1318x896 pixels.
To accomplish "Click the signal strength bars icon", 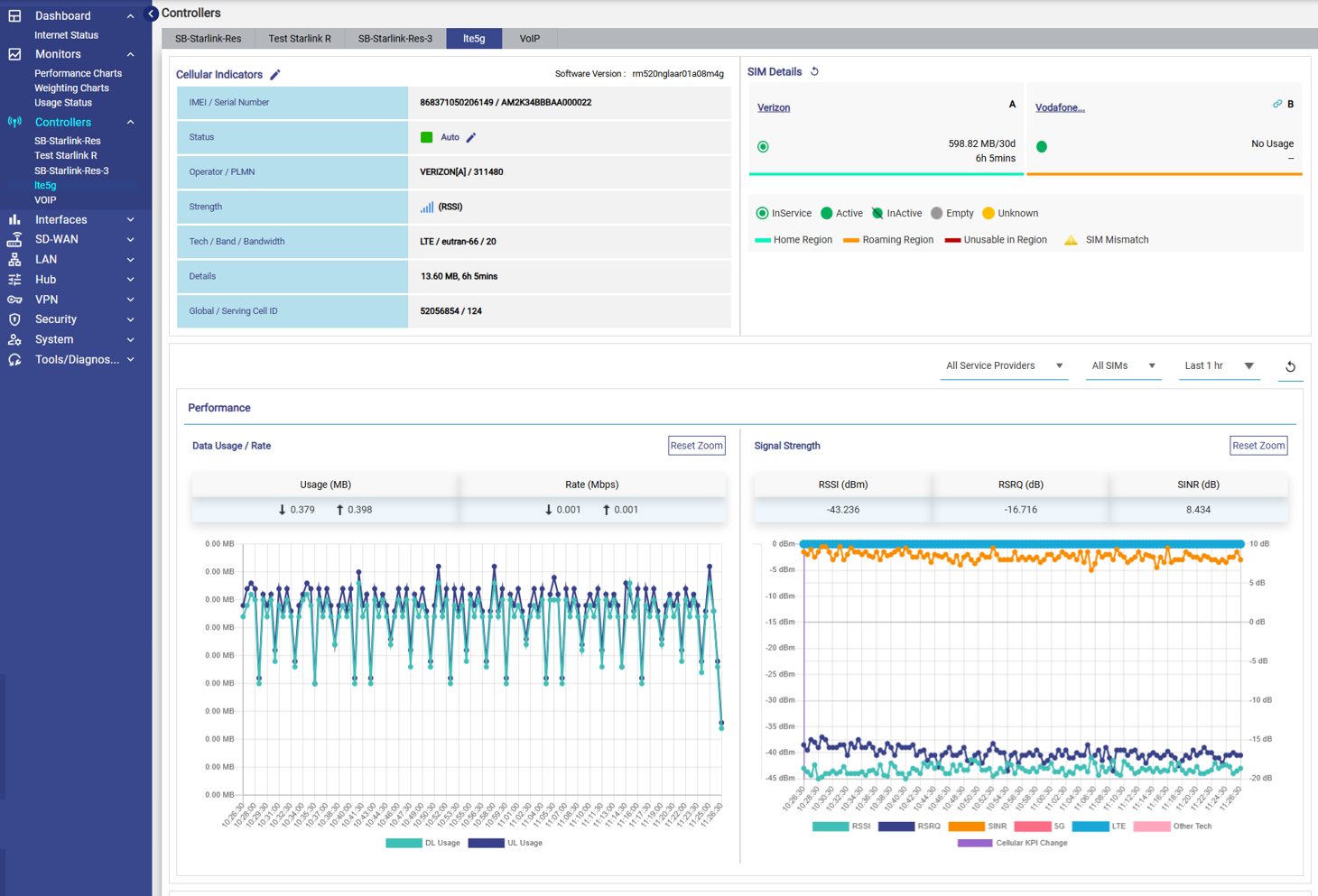I will click(426, 208).
